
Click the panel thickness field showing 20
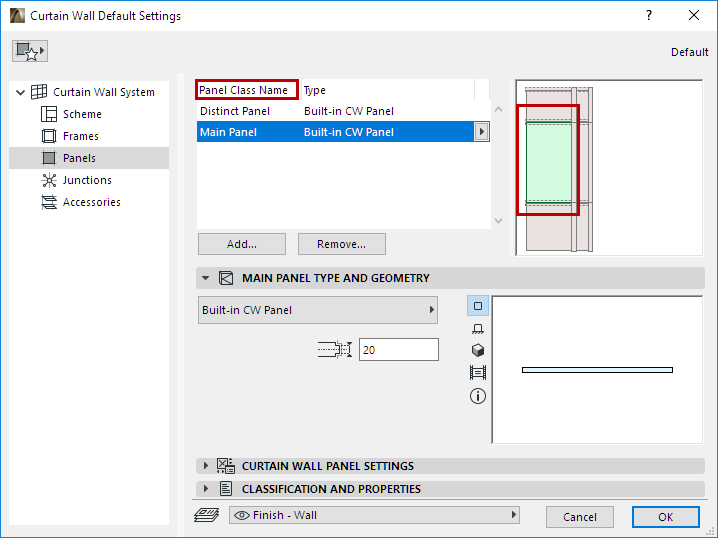[398, 350]
